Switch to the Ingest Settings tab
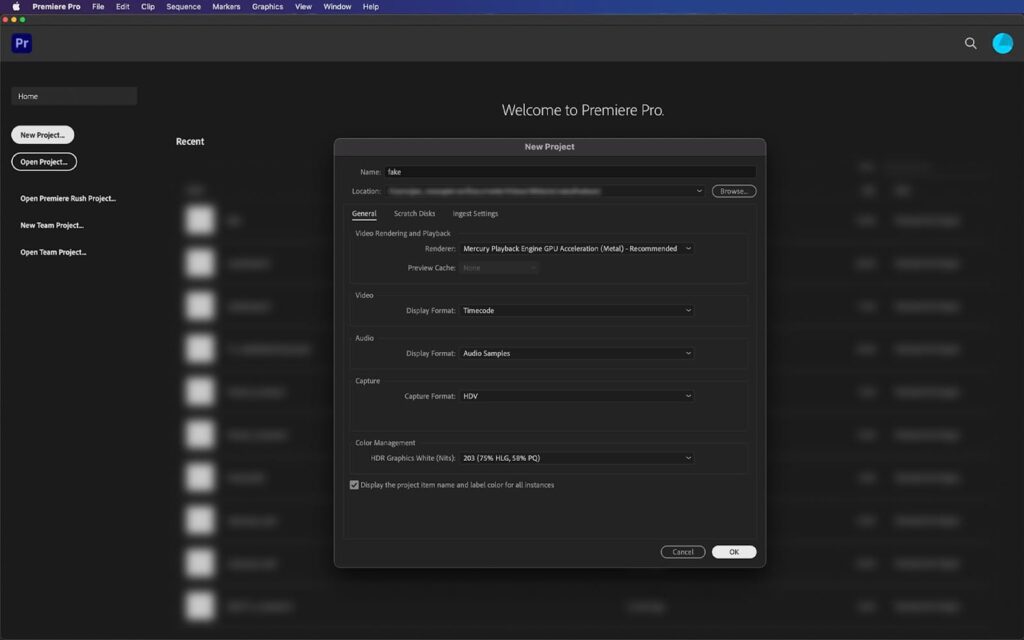 click(x=475, y=214)
